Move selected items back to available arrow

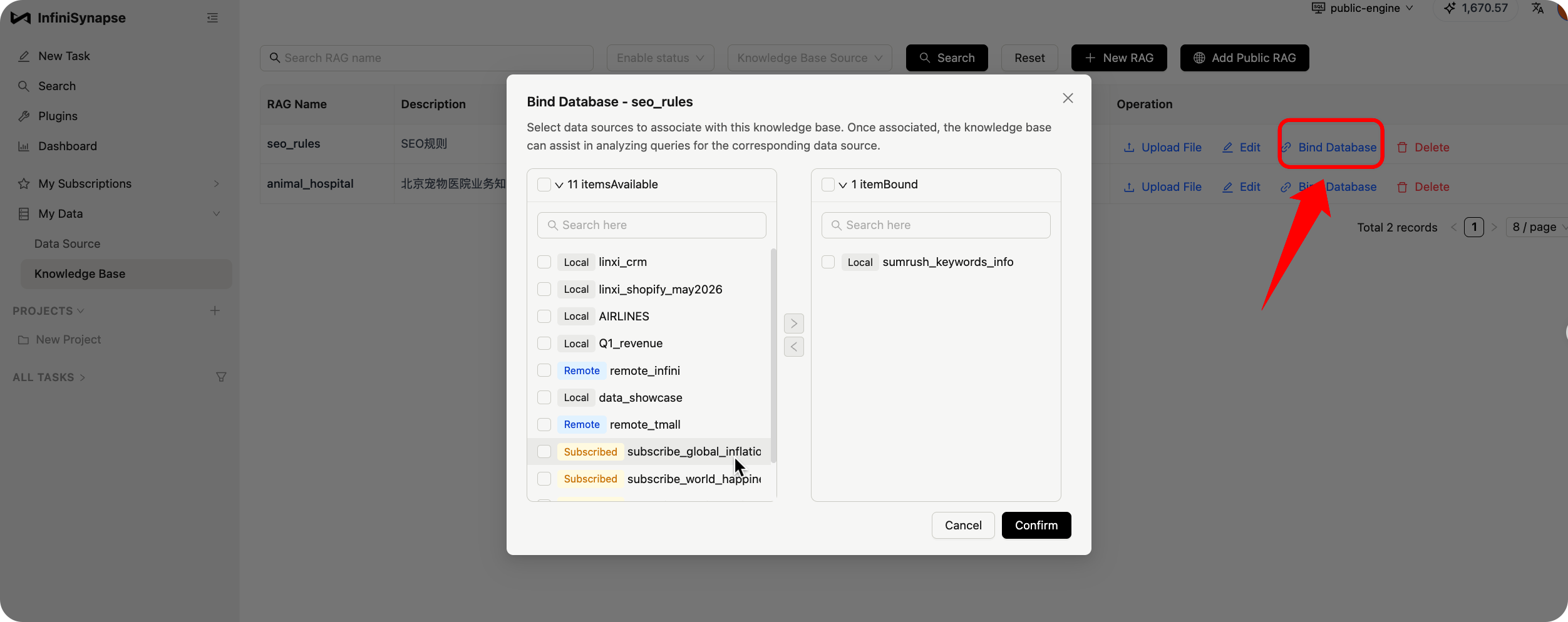pyautogui.click(x=793, y=347)
